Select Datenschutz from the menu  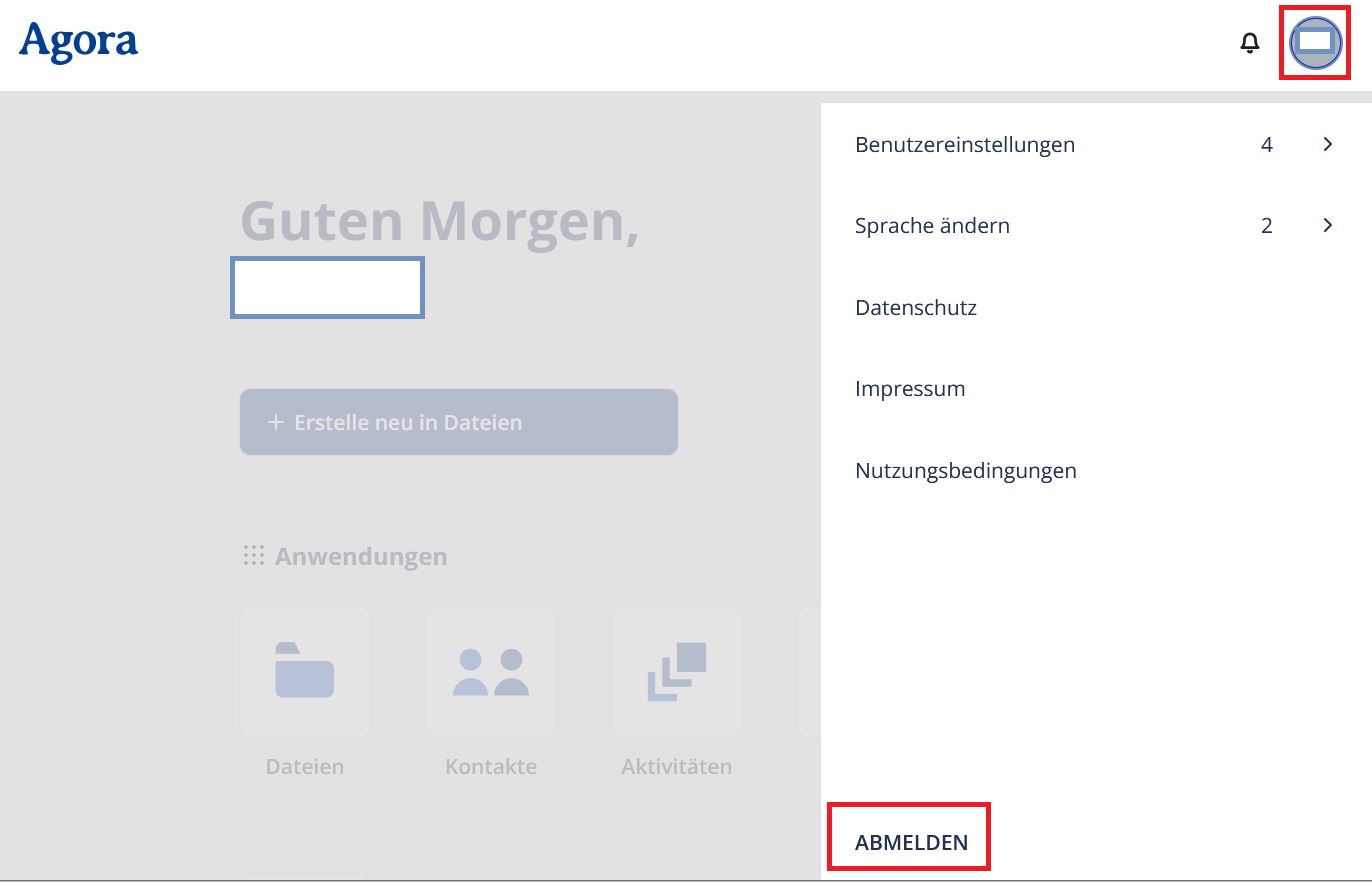915,307
